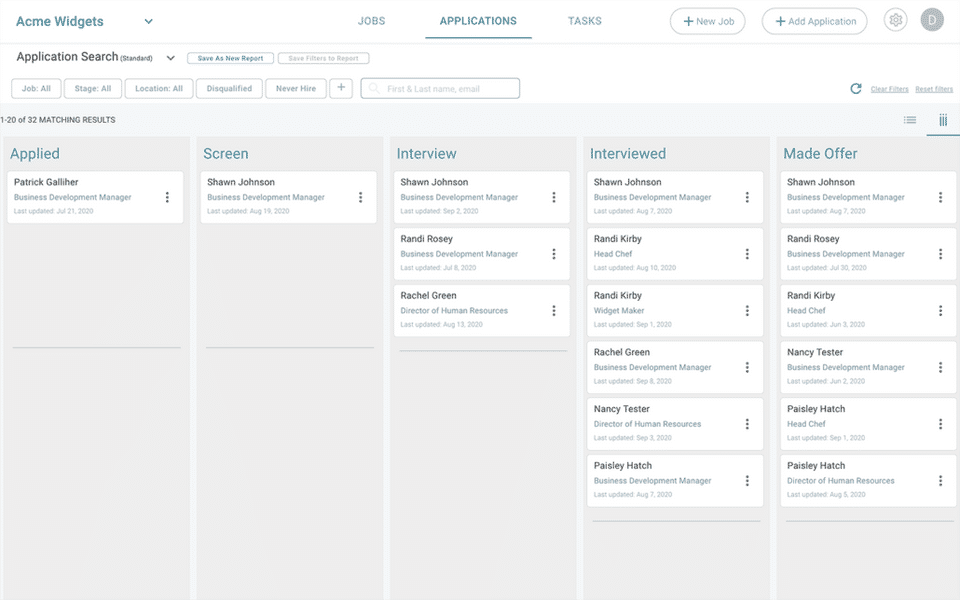Toggle the Disqualified filter
This screenshot has width=960, height=600.
pyautogui.click(x=229, y=88)
